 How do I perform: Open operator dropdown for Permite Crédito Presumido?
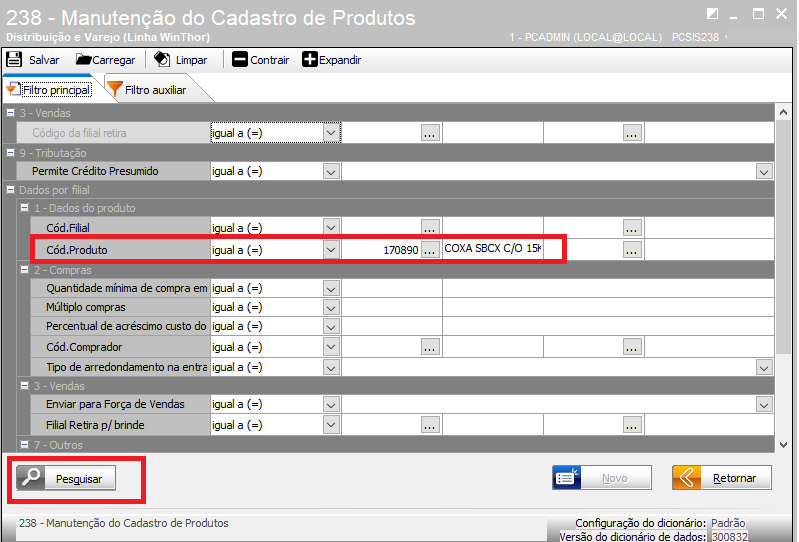pyautogui.click(x=331, y=172)
